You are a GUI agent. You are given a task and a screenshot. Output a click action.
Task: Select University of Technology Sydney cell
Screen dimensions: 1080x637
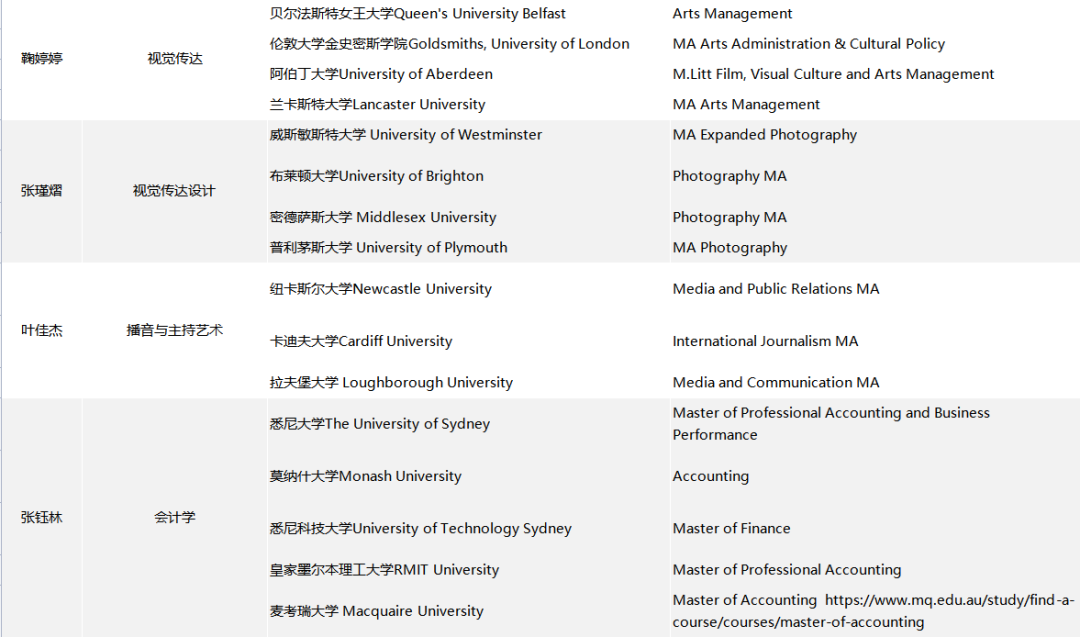[421, 529]
